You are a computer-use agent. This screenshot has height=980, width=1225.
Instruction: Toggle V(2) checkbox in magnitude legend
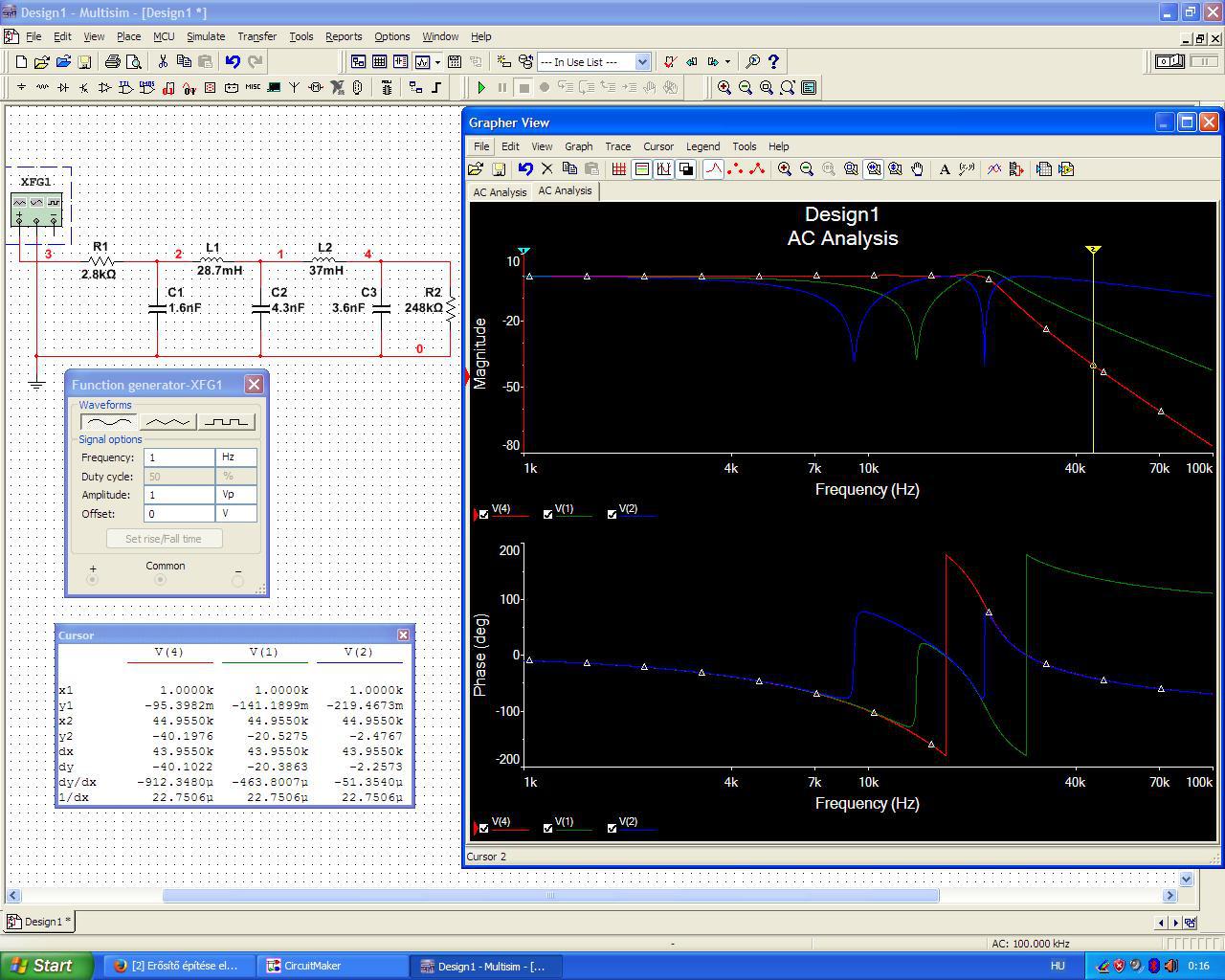(612, 514)
